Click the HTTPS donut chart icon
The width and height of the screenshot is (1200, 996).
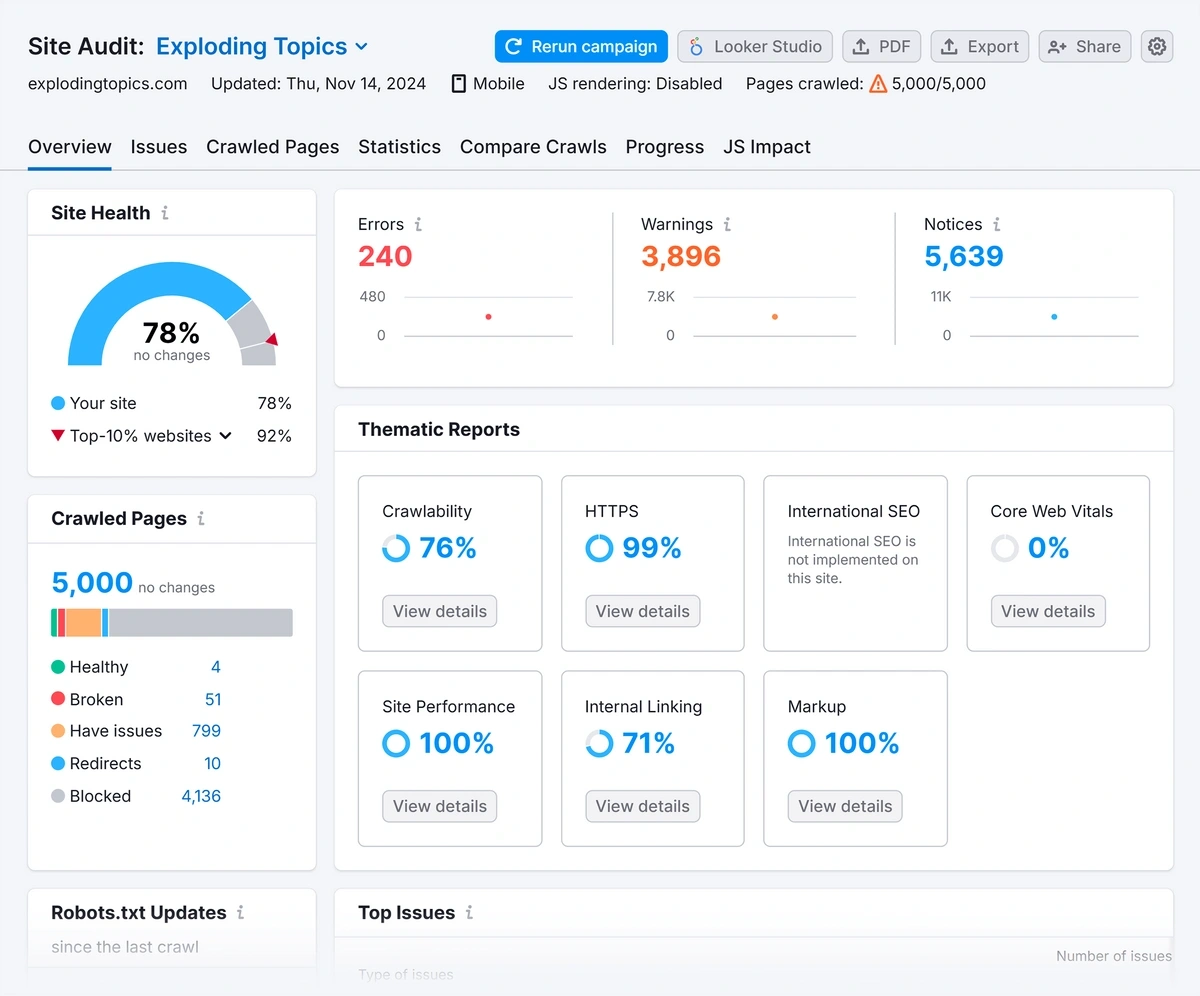(x=599, y=548)
